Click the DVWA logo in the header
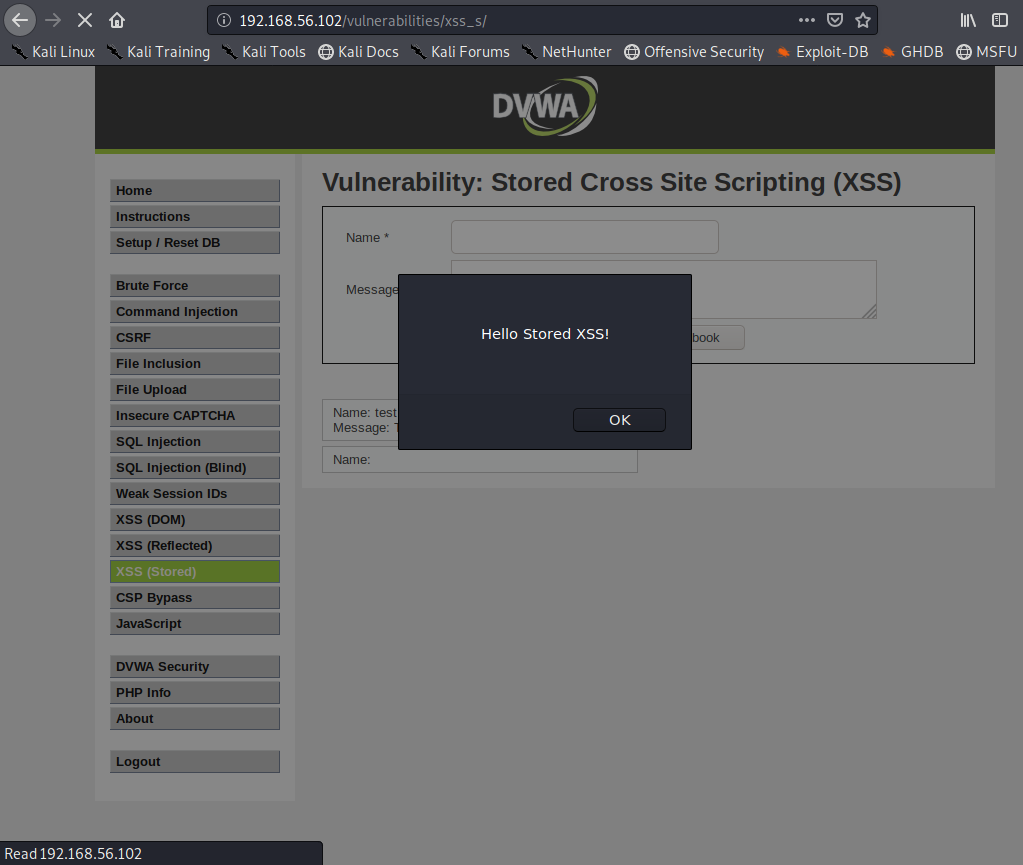Image resolution: width=1023 pixels, height=865 pixels. tap(545, 106)
